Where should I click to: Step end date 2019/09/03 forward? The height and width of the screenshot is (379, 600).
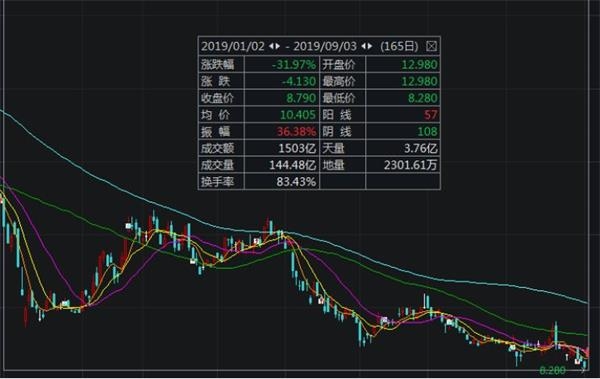point(370,46)
